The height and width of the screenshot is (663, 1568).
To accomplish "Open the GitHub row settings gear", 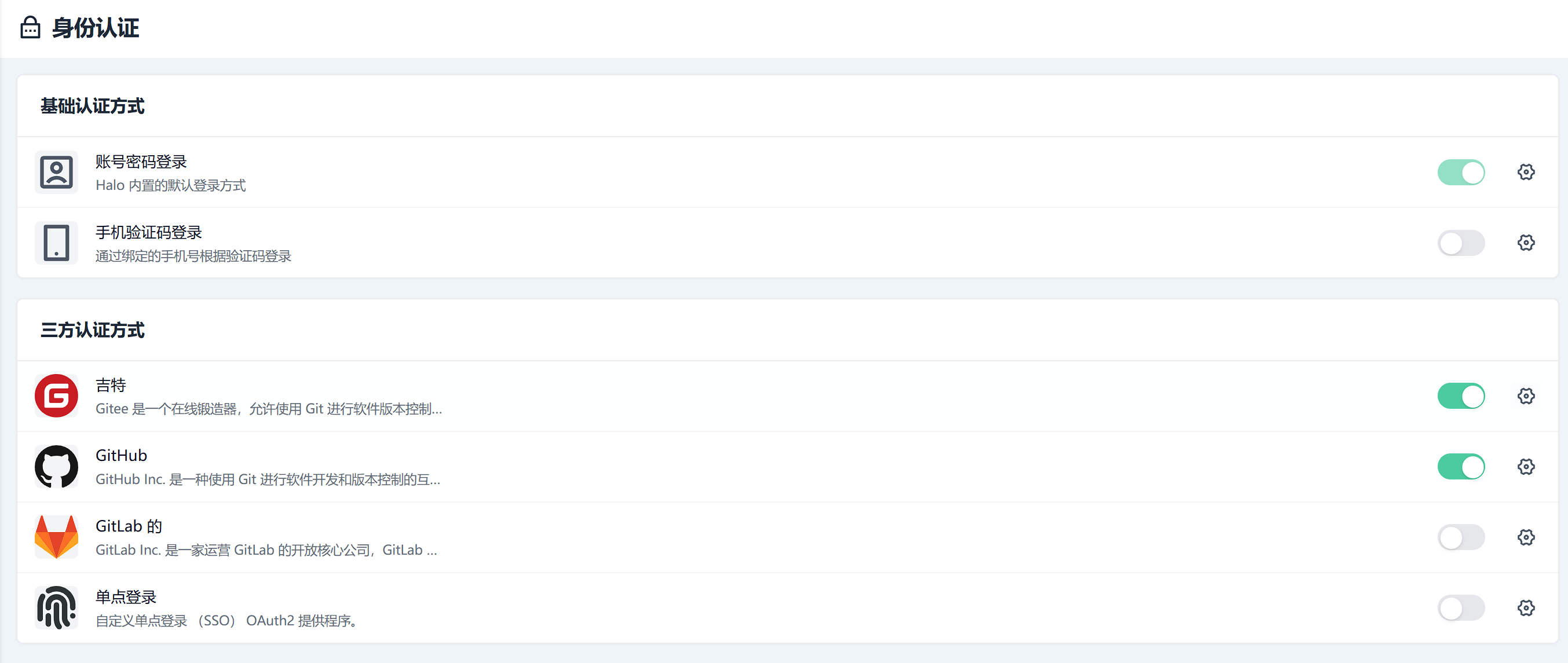I will click(x=1525, y=467).
